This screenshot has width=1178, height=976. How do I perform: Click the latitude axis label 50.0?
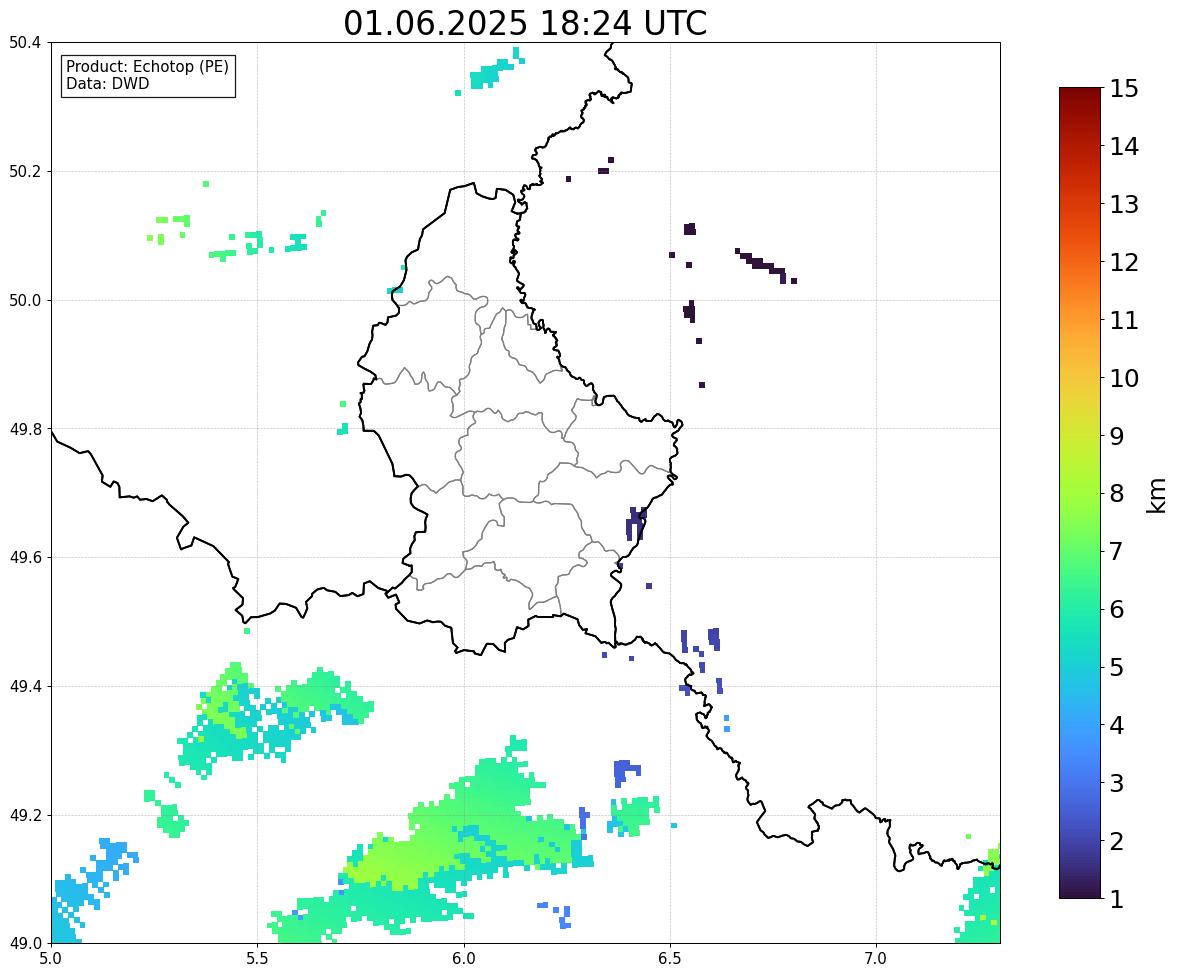point(25,301)
